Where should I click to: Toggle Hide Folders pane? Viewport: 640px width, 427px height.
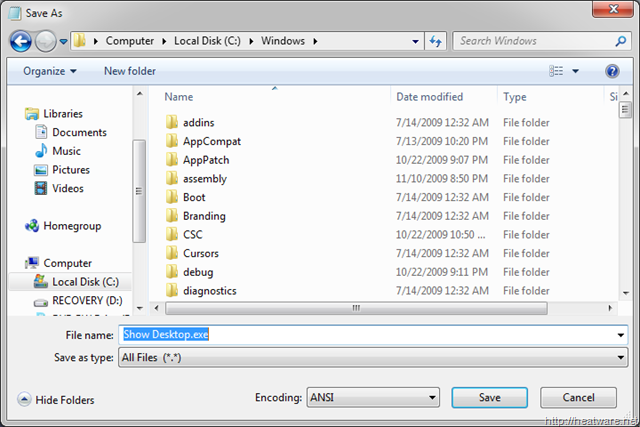pos(56,400)
